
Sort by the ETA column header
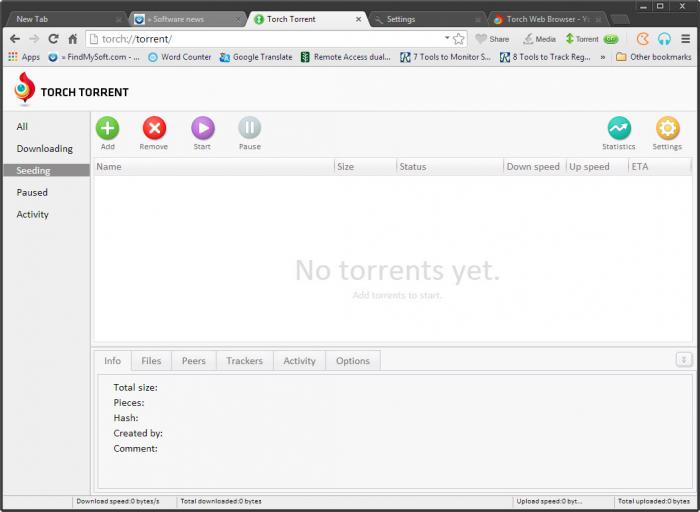coord(660,167)
